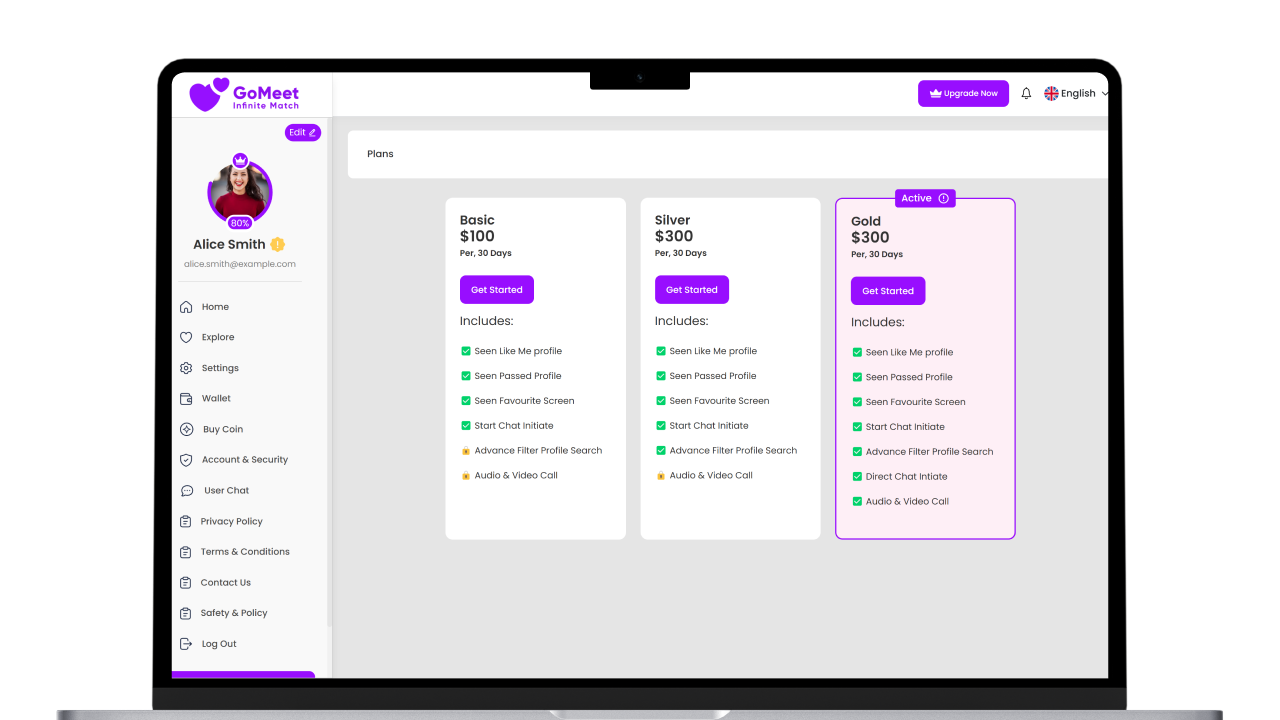Click the yellow verification badge beside Alice Smith

[x=278, y=244]
